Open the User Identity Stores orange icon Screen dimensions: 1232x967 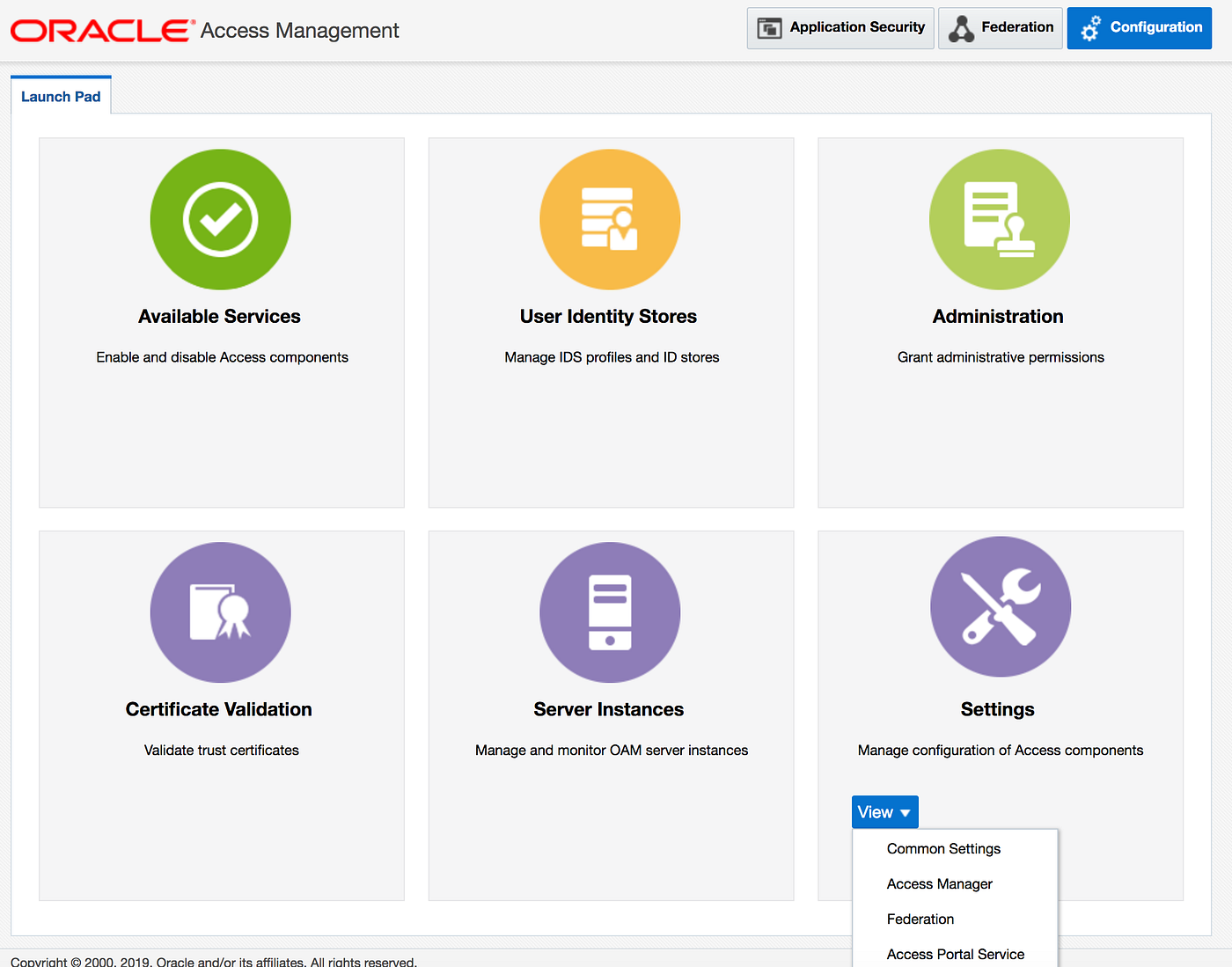[x=610, y=219]
